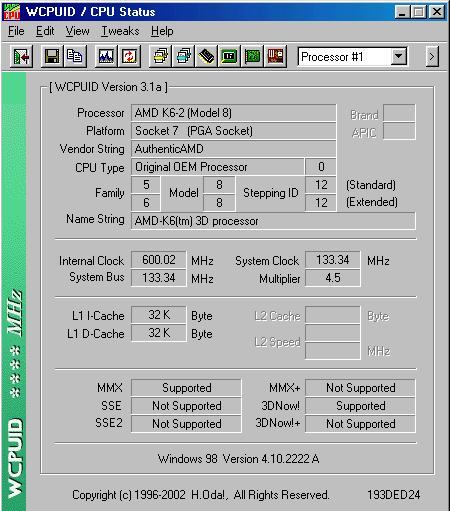Click the Extended Family value 6
Viewport: 450px width, 511px height.
(x=146, y=203)
